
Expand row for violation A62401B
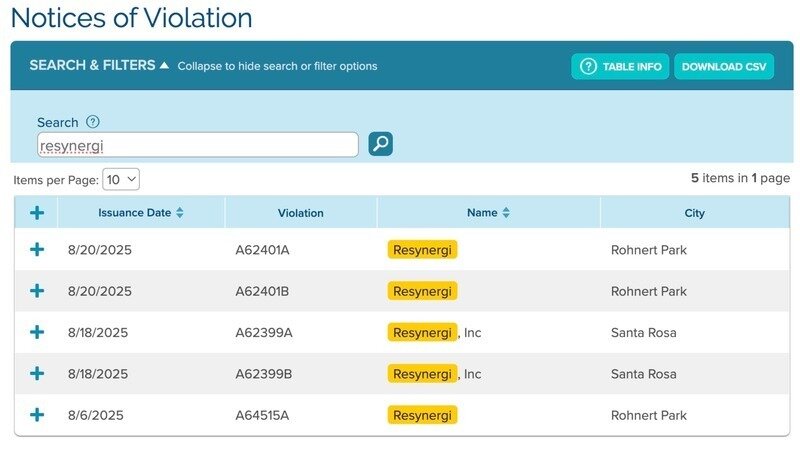pyautogui.click(x=37, y=291)
